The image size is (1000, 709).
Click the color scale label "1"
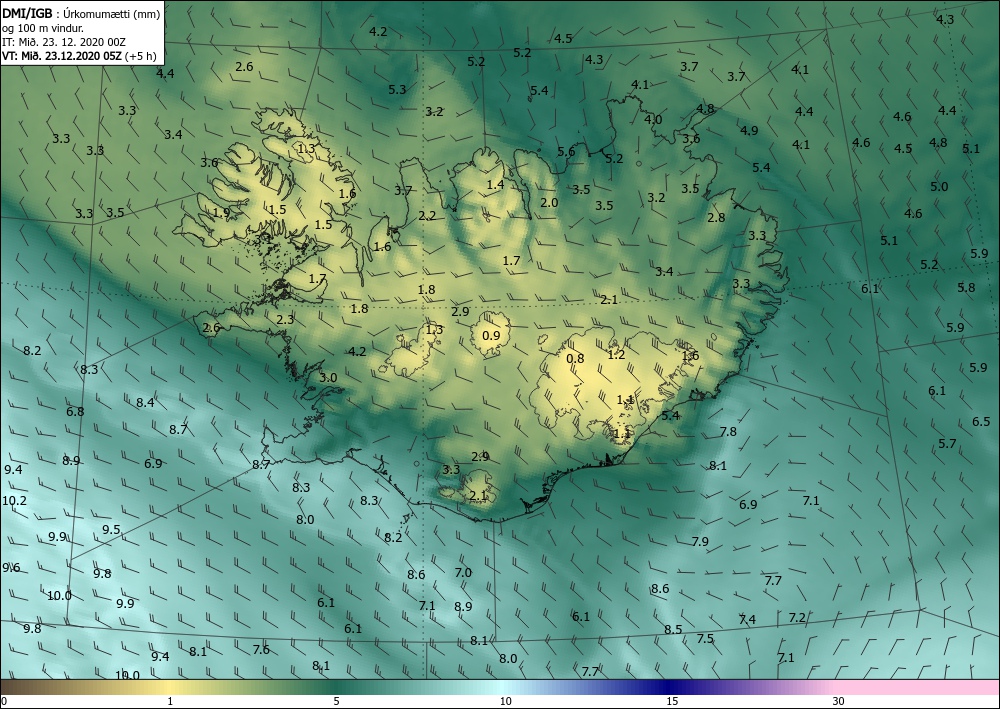(x=170, y=702)
